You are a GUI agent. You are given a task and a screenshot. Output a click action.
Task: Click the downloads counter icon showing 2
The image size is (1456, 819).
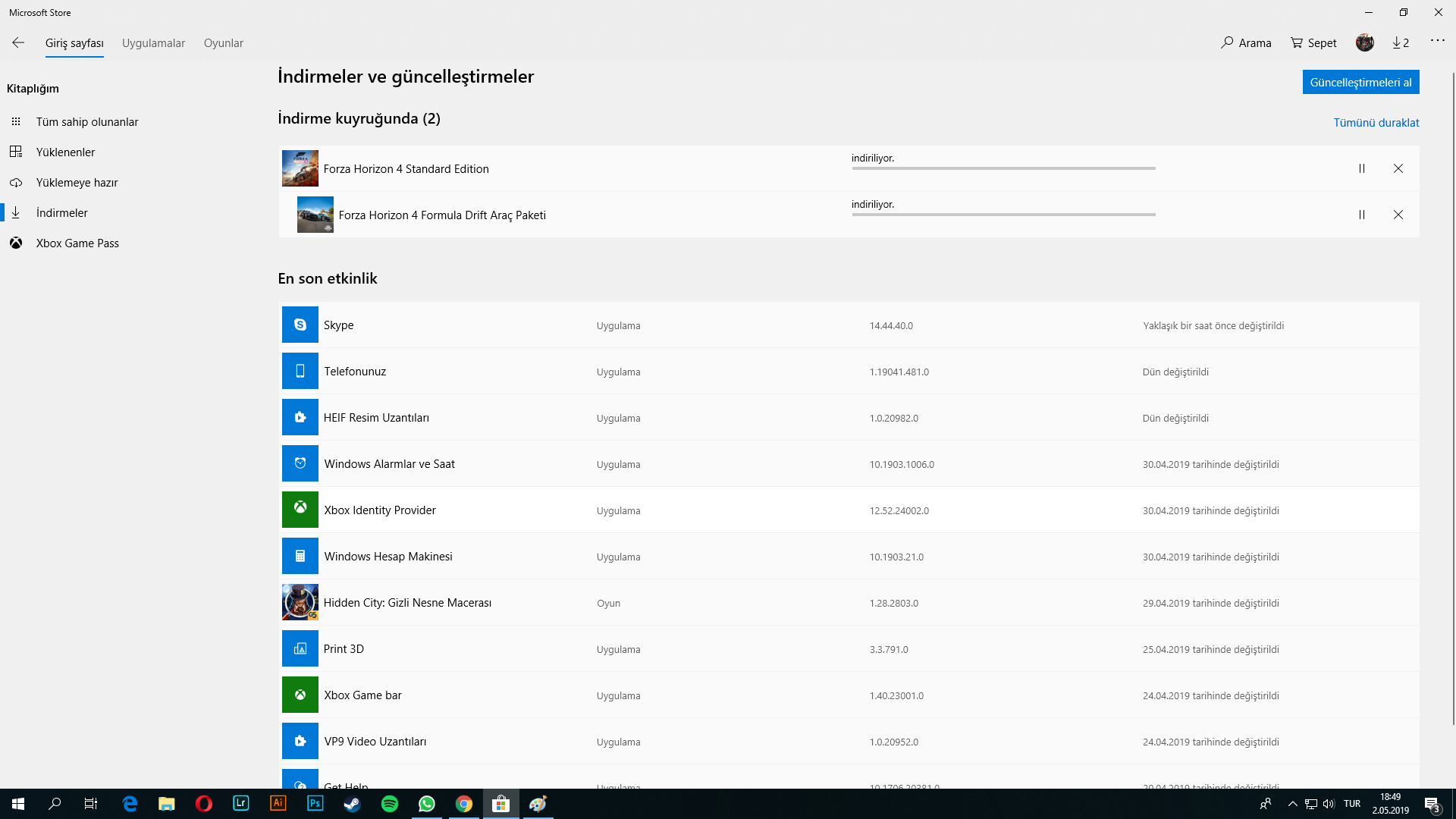pos(1401,43)
